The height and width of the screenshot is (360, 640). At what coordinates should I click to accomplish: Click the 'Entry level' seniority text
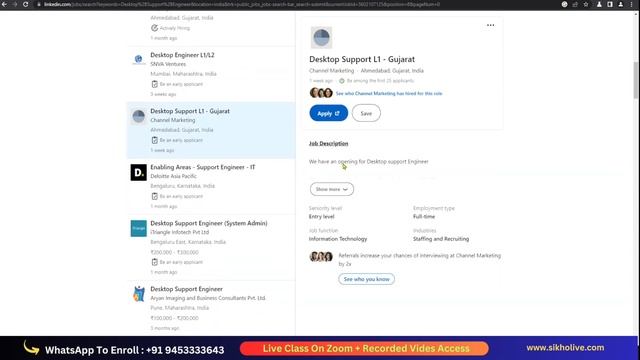click(322, 216)
